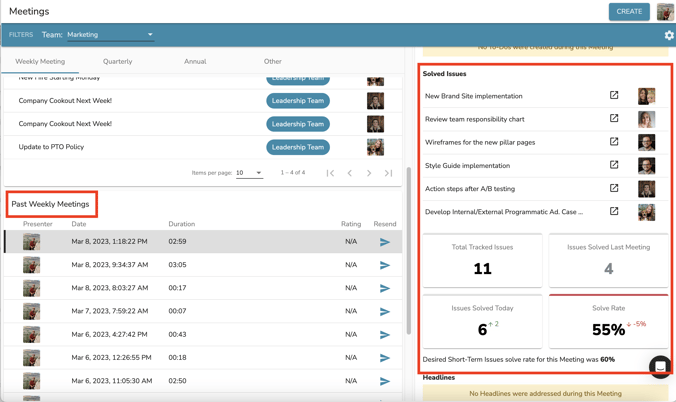Image resolution: width=676 pixels, height=402 pixels.
Task: Select the meeting dated Mar 7, 2023, 7:59:22 AM
Action: (x=203, y=311)
